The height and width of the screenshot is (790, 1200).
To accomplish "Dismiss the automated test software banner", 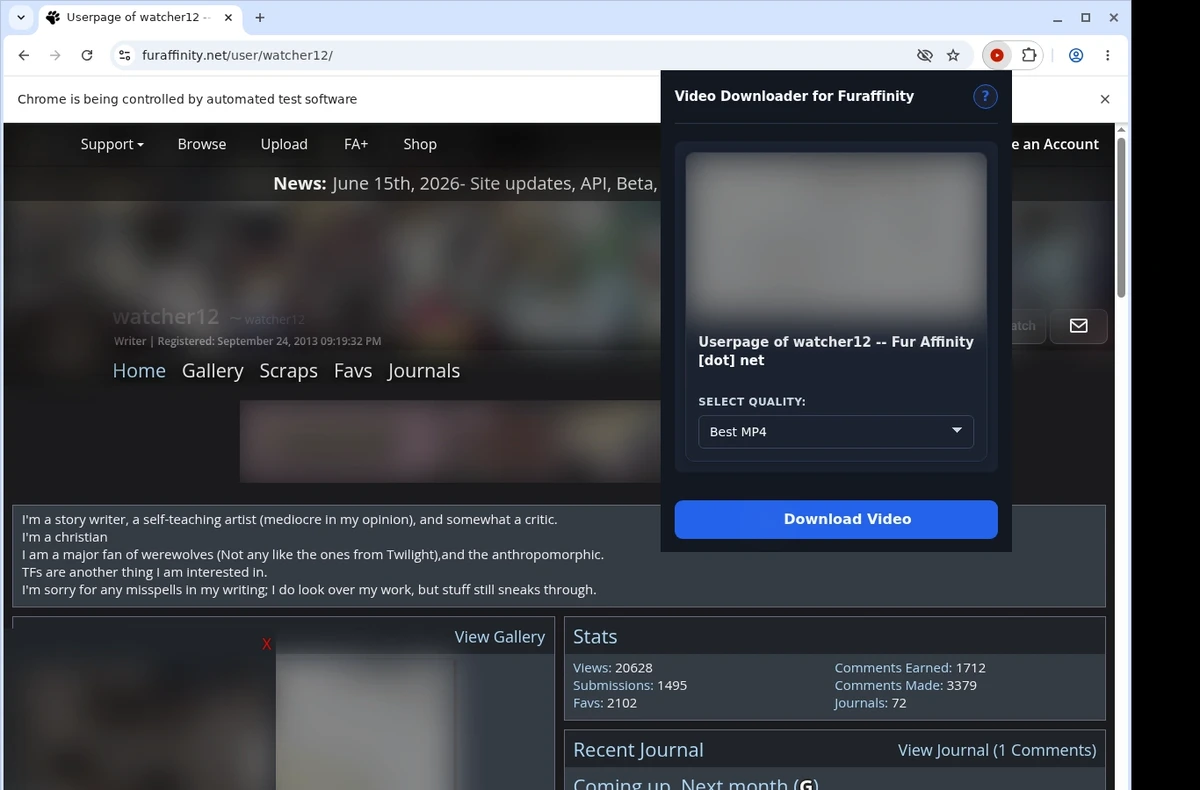I will coord(1105,99).
